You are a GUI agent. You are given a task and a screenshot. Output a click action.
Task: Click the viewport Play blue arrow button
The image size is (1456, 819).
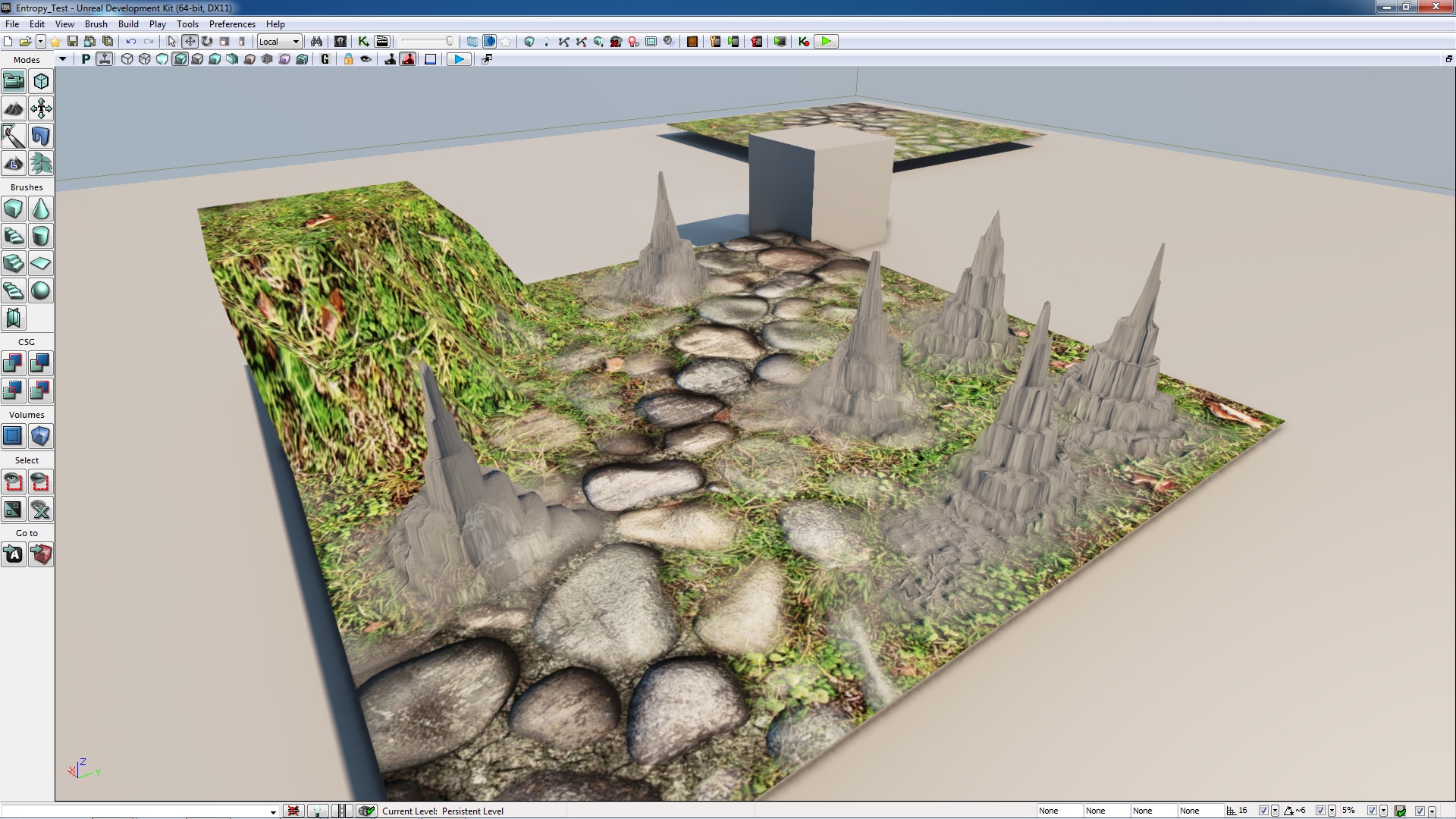[458, 59]
